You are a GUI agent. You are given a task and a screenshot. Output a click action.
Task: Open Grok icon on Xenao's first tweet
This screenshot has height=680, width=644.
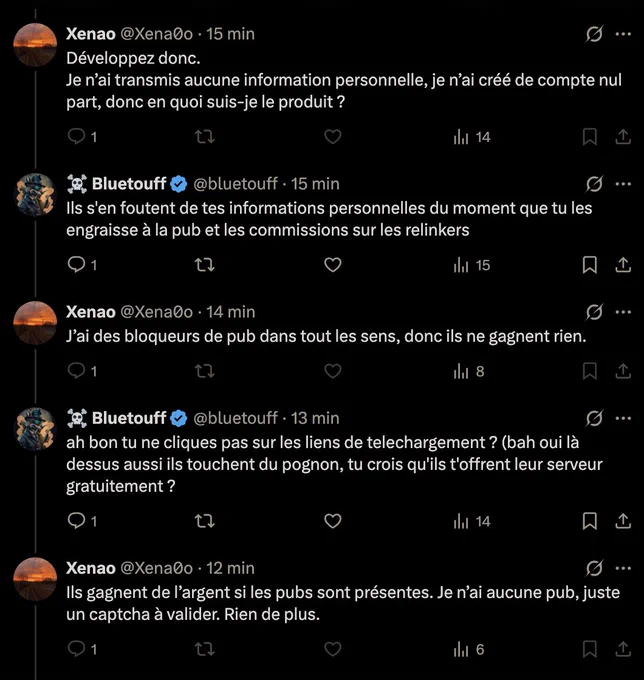[594, 34]
